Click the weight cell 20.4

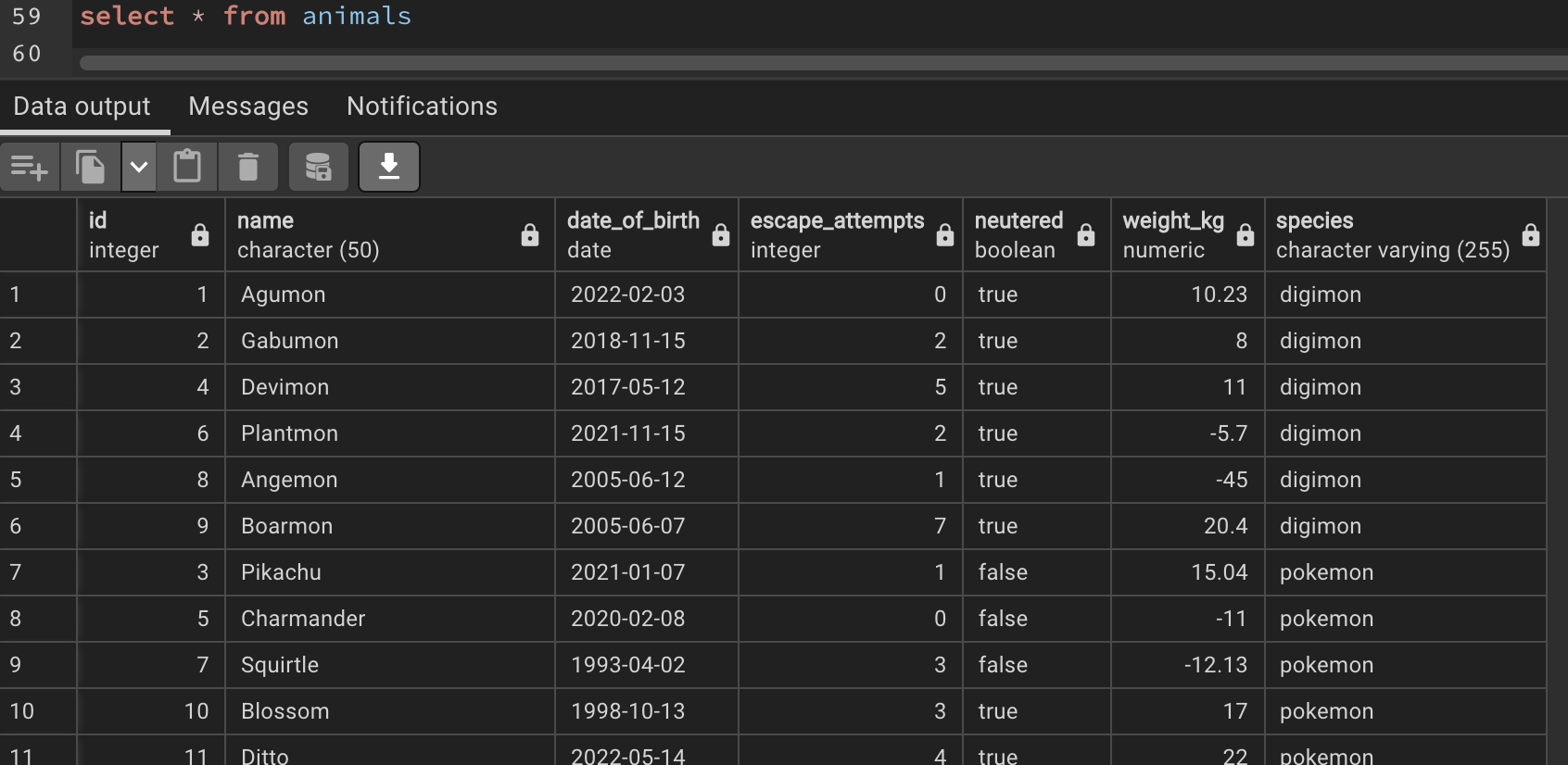pyautogui.click(x=1188, y=526)
